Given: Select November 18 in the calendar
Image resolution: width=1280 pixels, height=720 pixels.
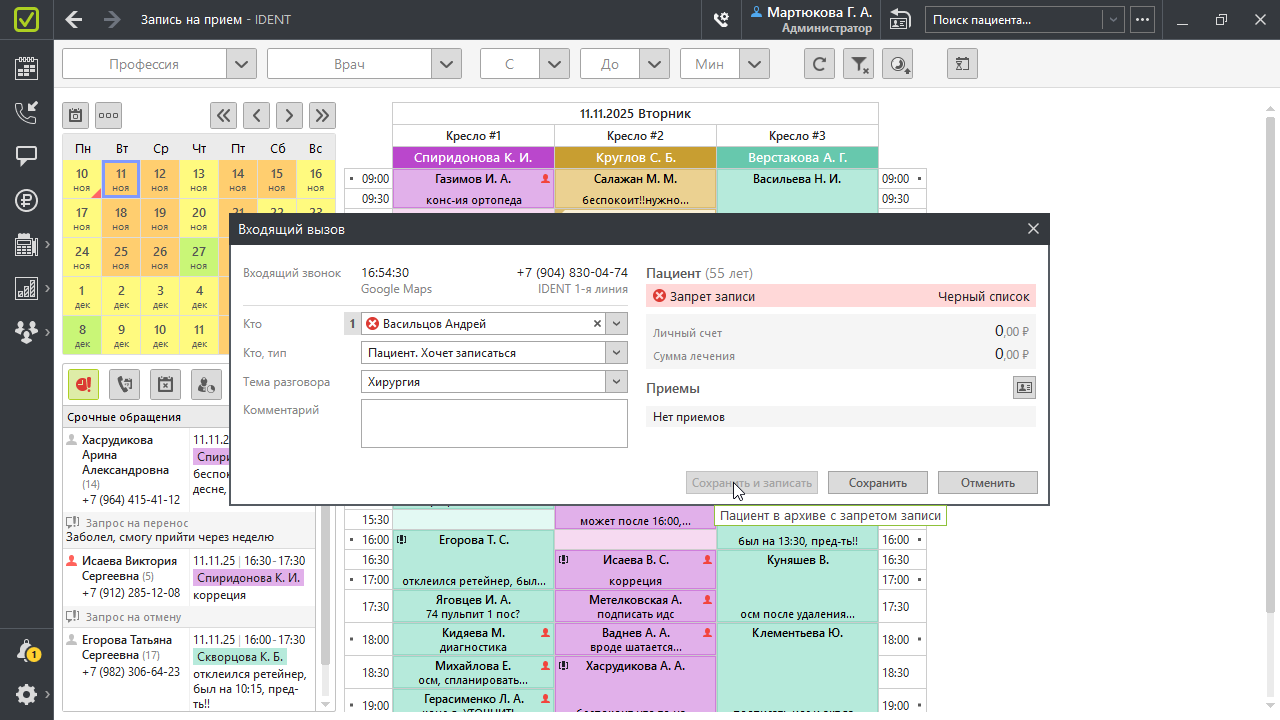Looking at the screenshot, I should 121,217.
